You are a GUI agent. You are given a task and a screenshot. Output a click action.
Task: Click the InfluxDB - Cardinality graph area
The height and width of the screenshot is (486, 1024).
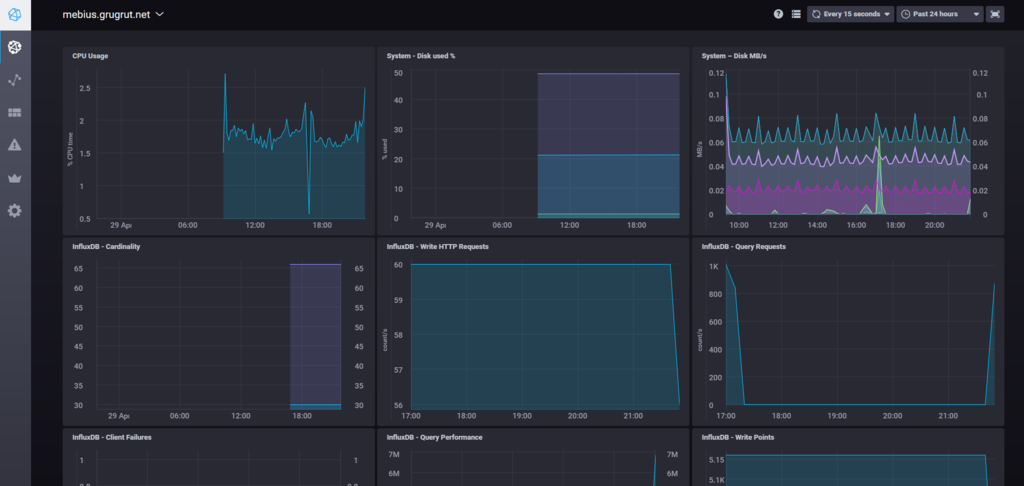click(219, 335)
